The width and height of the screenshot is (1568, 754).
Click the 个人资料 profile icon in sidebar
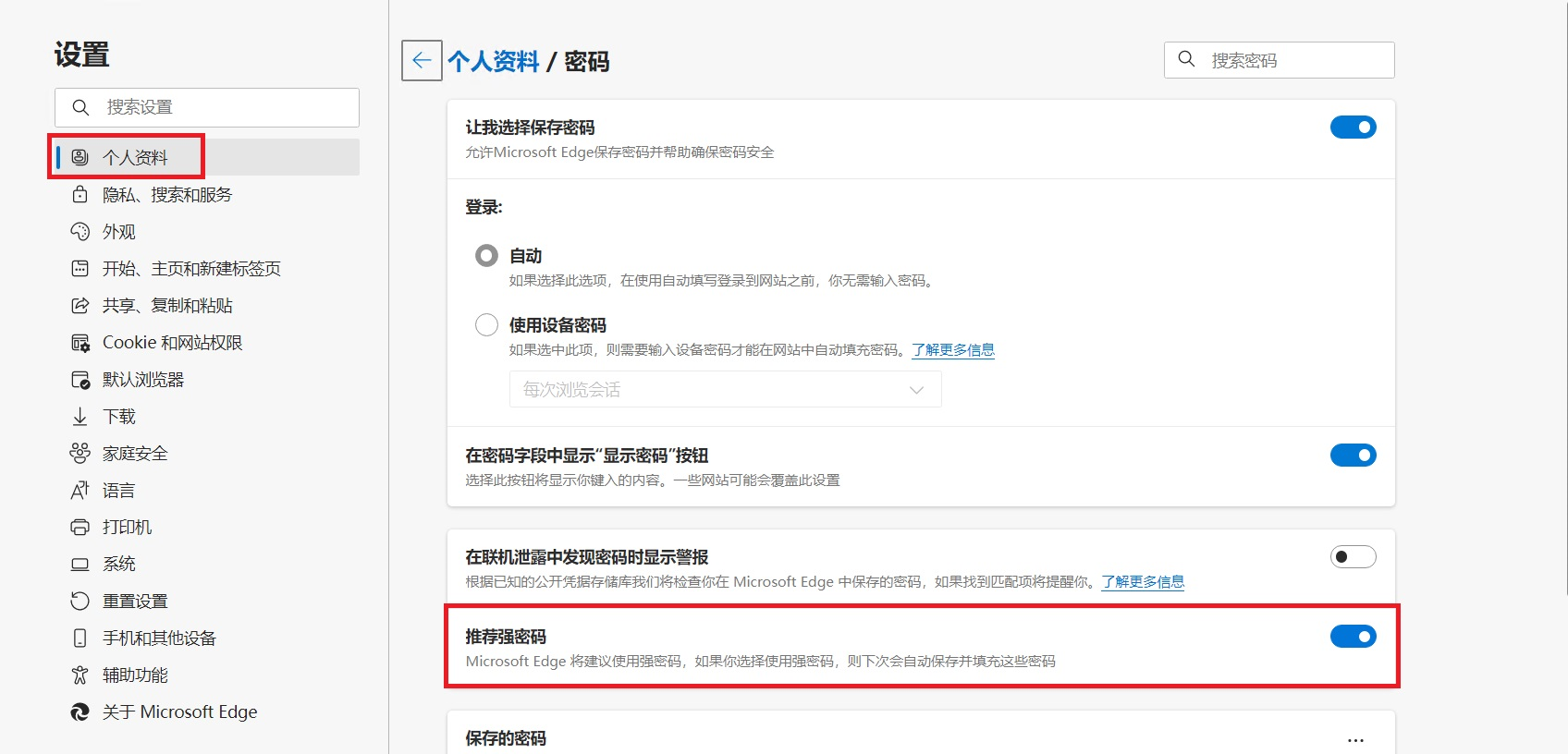80,157
